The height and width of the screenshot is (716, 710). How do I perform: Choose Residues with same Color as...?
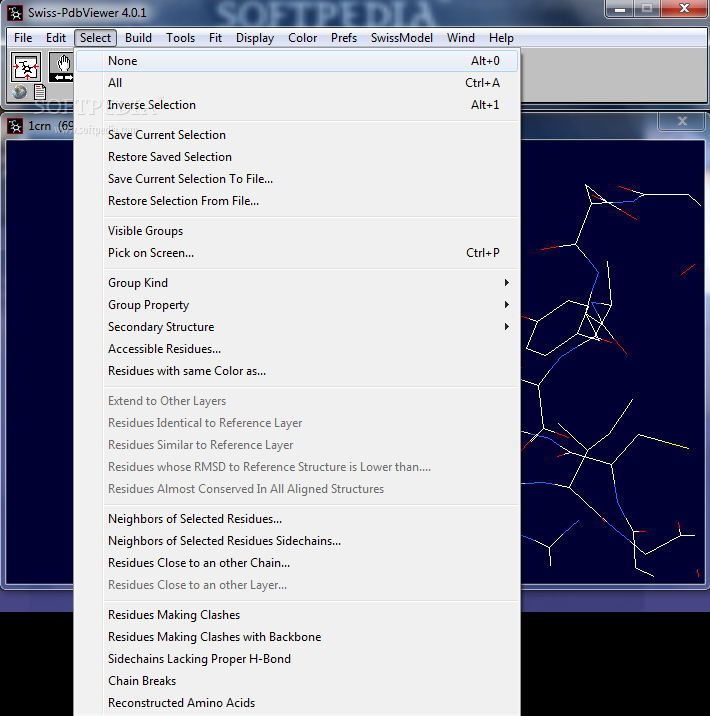click(297, 370)
